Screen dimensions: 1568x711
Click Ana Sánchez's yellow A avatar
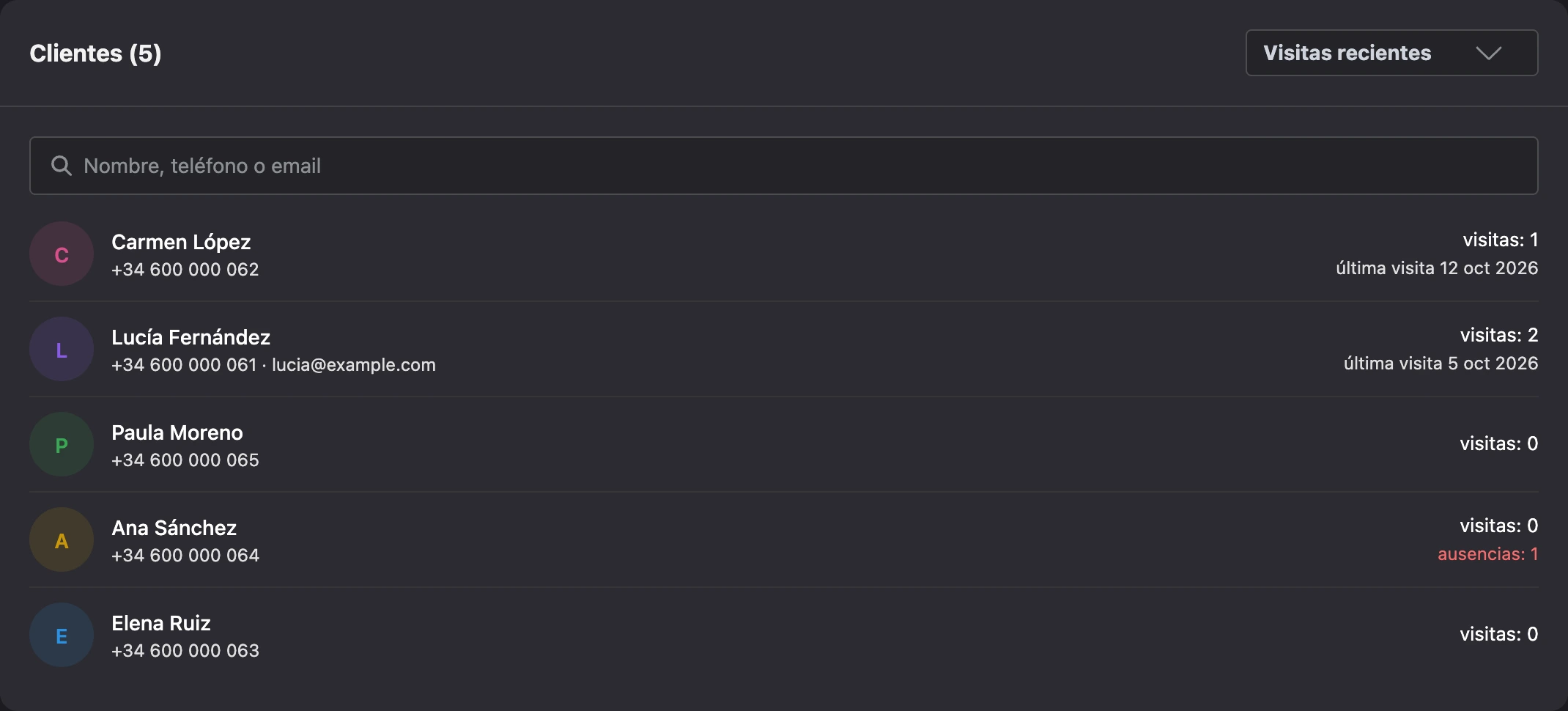tap(62, 539)
